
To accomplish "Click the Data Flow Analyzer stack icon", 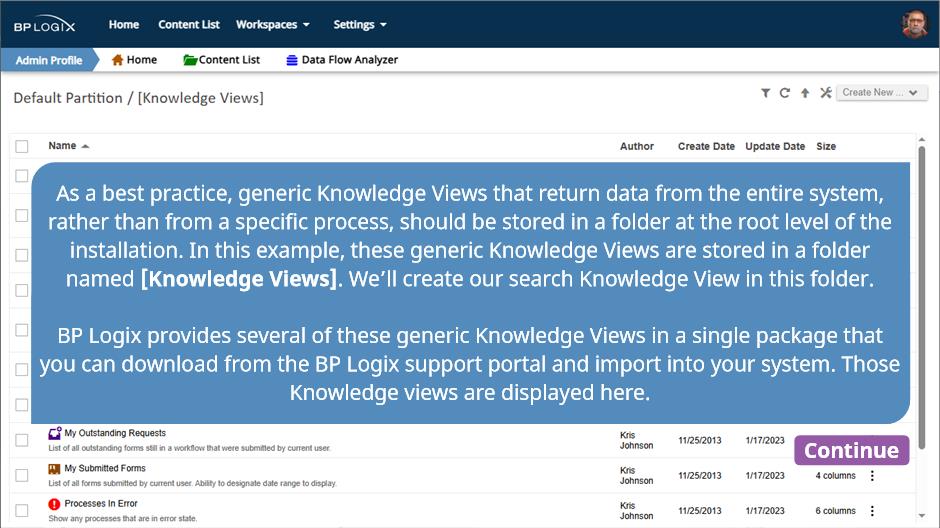I will [x=292, y=60].
